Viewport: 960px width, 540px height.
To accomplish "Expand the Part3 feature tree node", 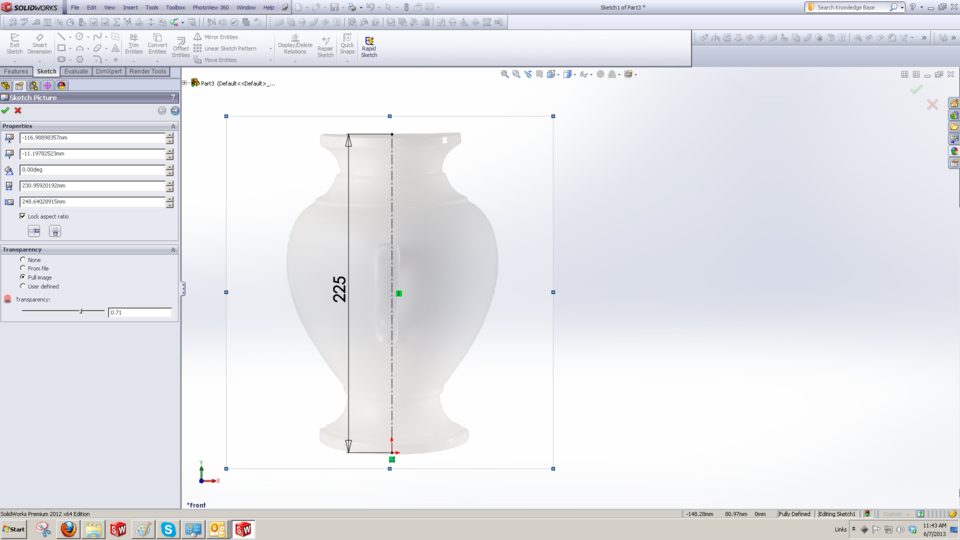I will 186,83.
